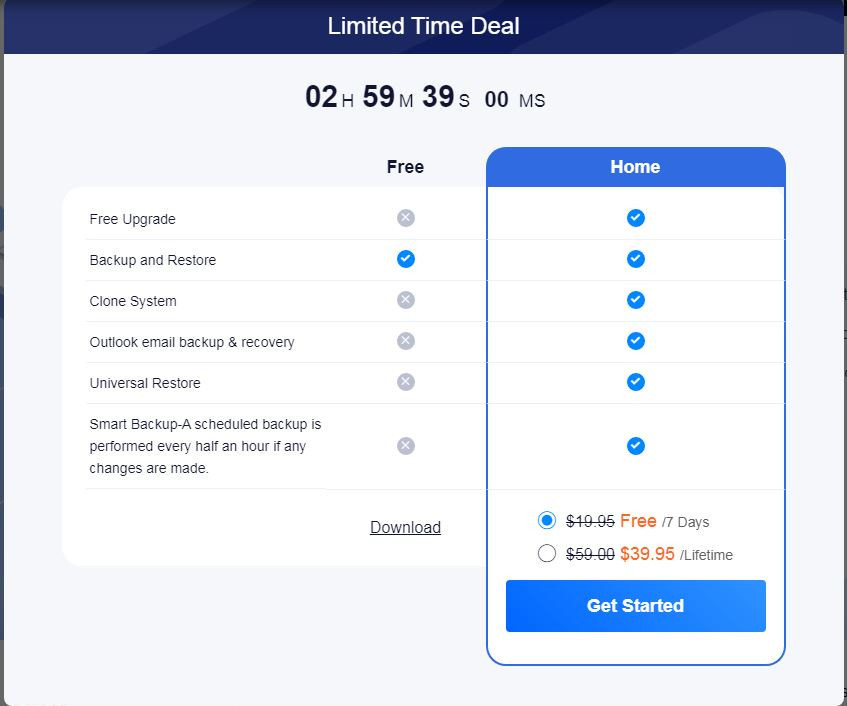Click the Outlook email backup checkmark in Home
This screenshot has height=706, width=847.
click(x=635, y=341)
